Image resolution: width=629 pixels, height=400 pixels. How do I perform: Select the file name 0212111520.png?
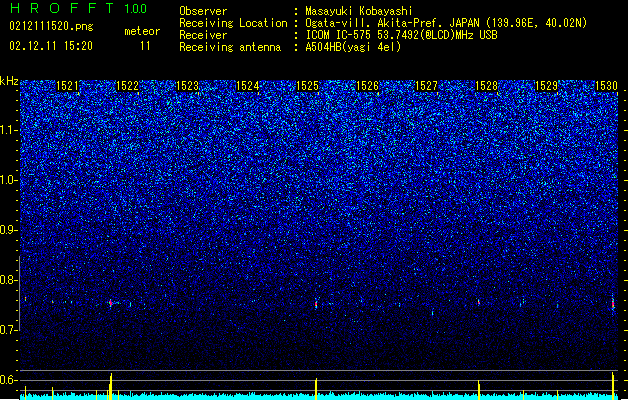click(51, 26)
